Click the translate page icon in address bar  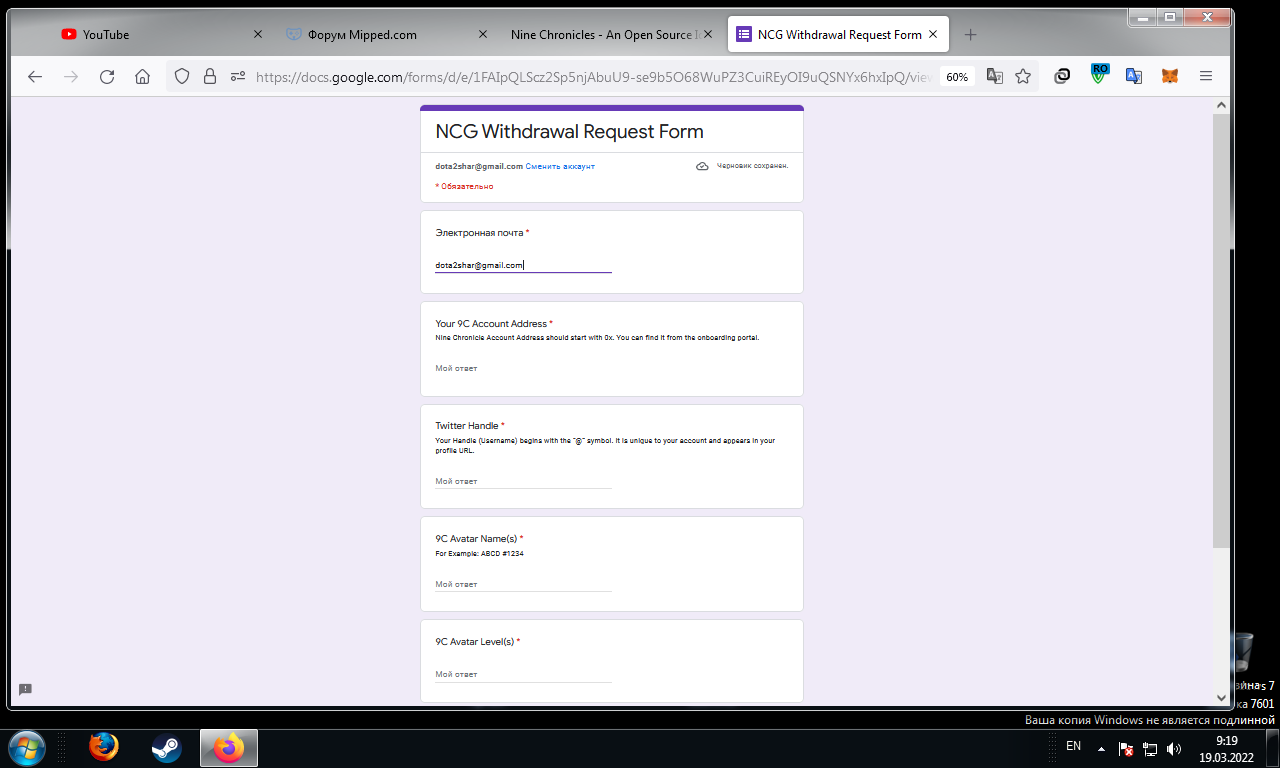[x=995, y=76]
